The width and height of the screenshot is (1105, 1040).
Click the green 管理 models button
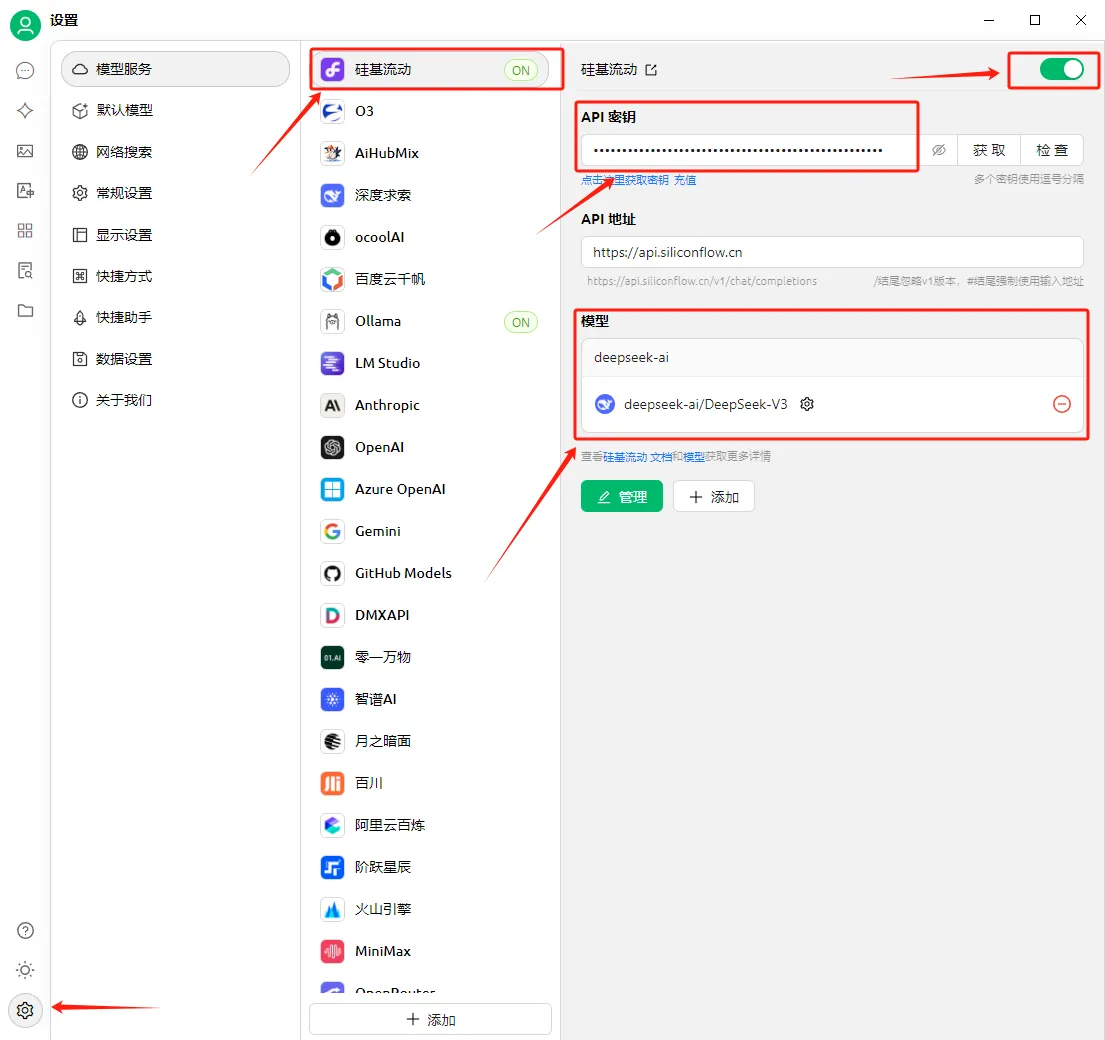622,497
